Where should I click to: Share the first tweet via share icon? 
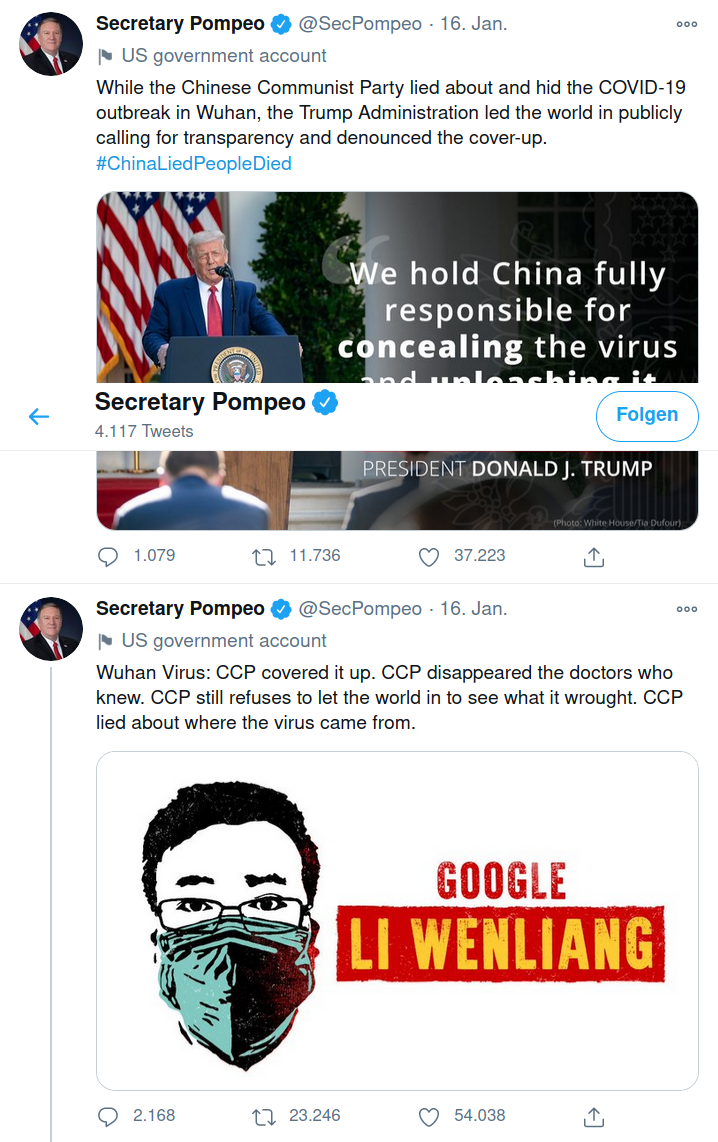(x=593, y=557)
